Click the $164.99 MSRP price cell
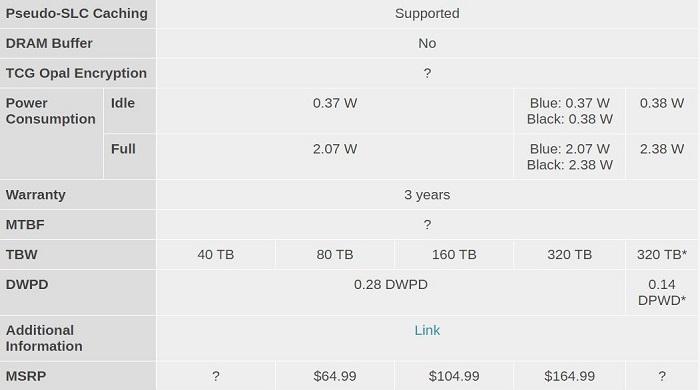Screen dimensions: 700x390 tap(570, 376)
